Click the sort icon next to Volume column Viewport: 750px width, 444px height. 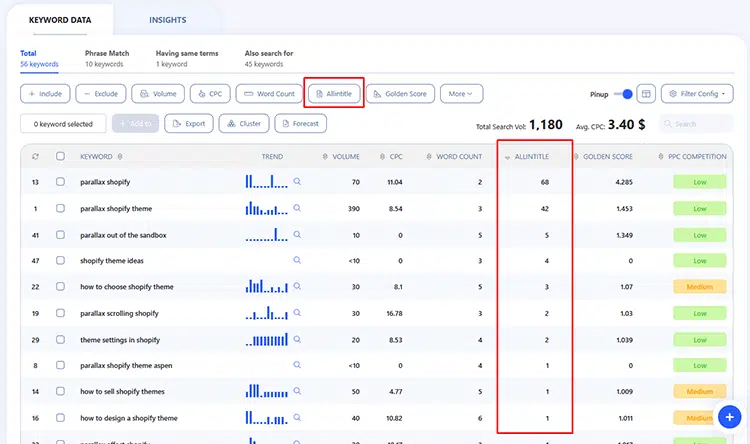click(325, 157)
